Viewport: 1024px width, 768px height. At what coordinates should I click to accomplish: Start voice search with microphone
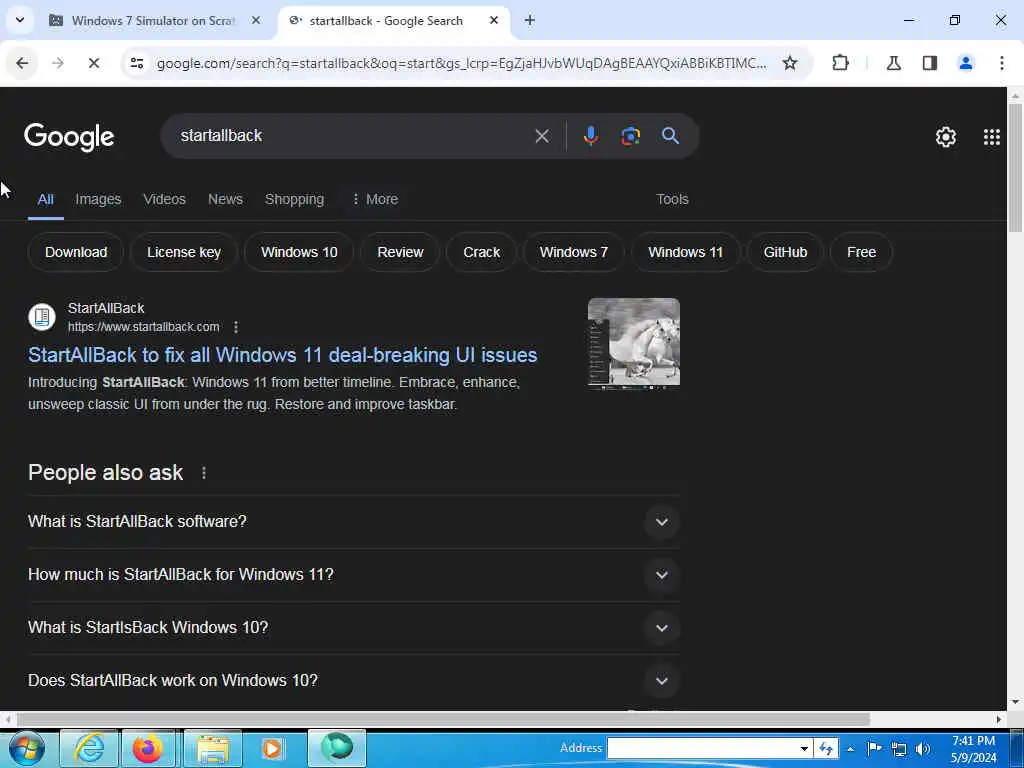(x=590, y=136)
